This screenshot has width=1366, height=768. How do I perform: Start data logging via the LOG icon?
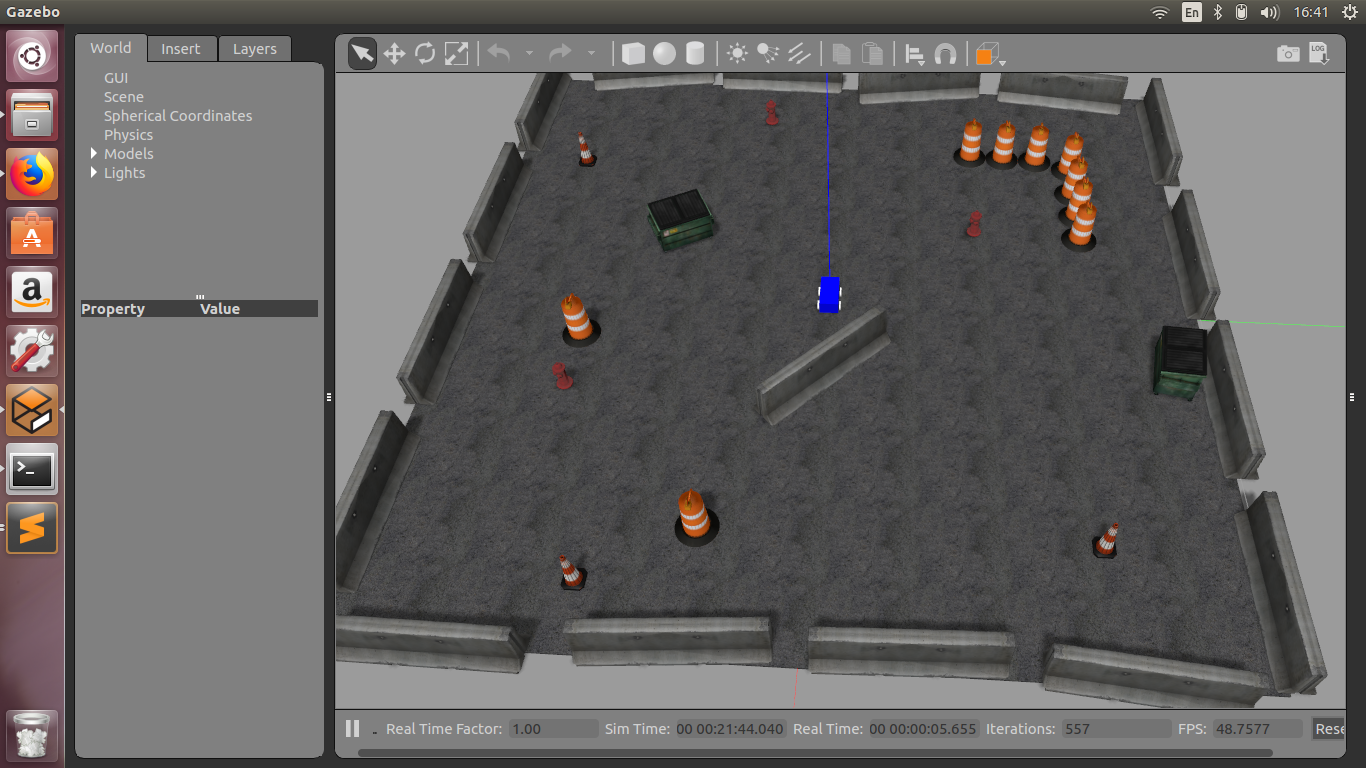click(1318, 53)
